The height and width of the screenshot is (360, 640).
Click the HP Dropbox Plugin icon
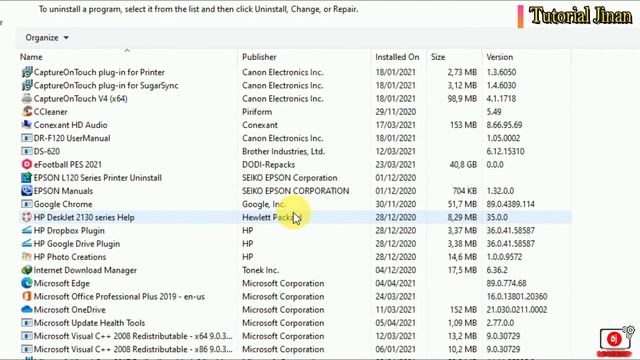pos(27,230)
